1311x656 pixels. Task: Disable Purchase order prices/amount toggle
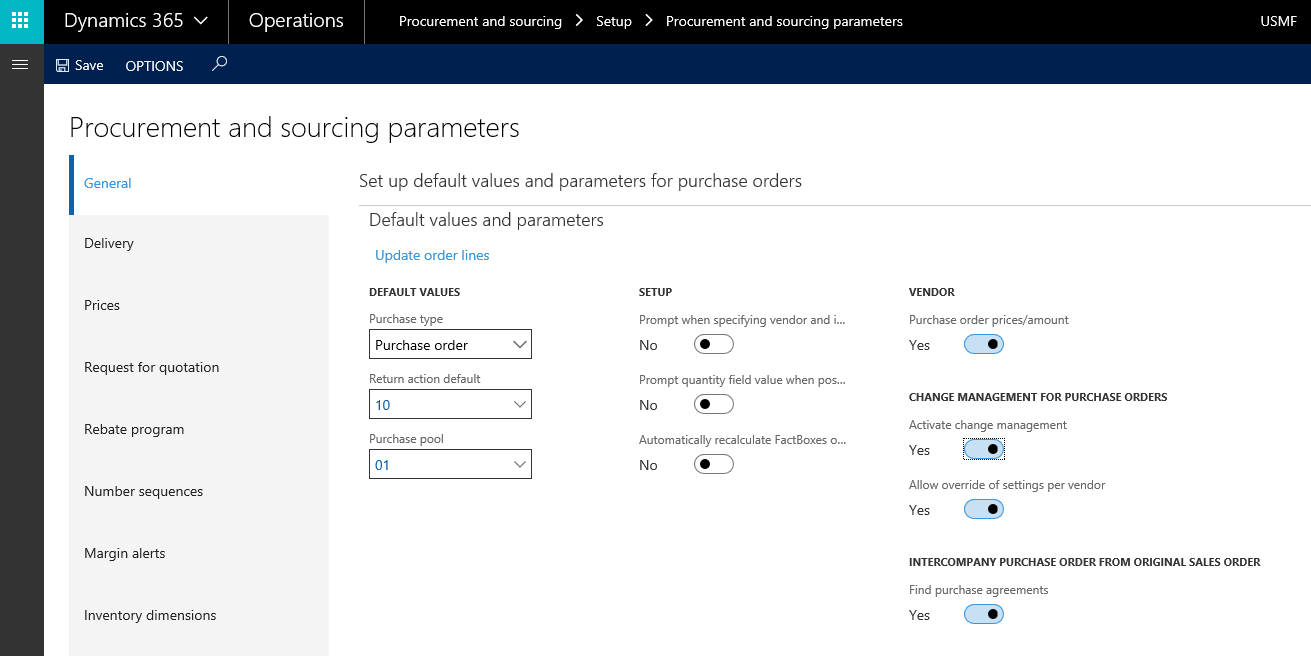click(983, 343)
